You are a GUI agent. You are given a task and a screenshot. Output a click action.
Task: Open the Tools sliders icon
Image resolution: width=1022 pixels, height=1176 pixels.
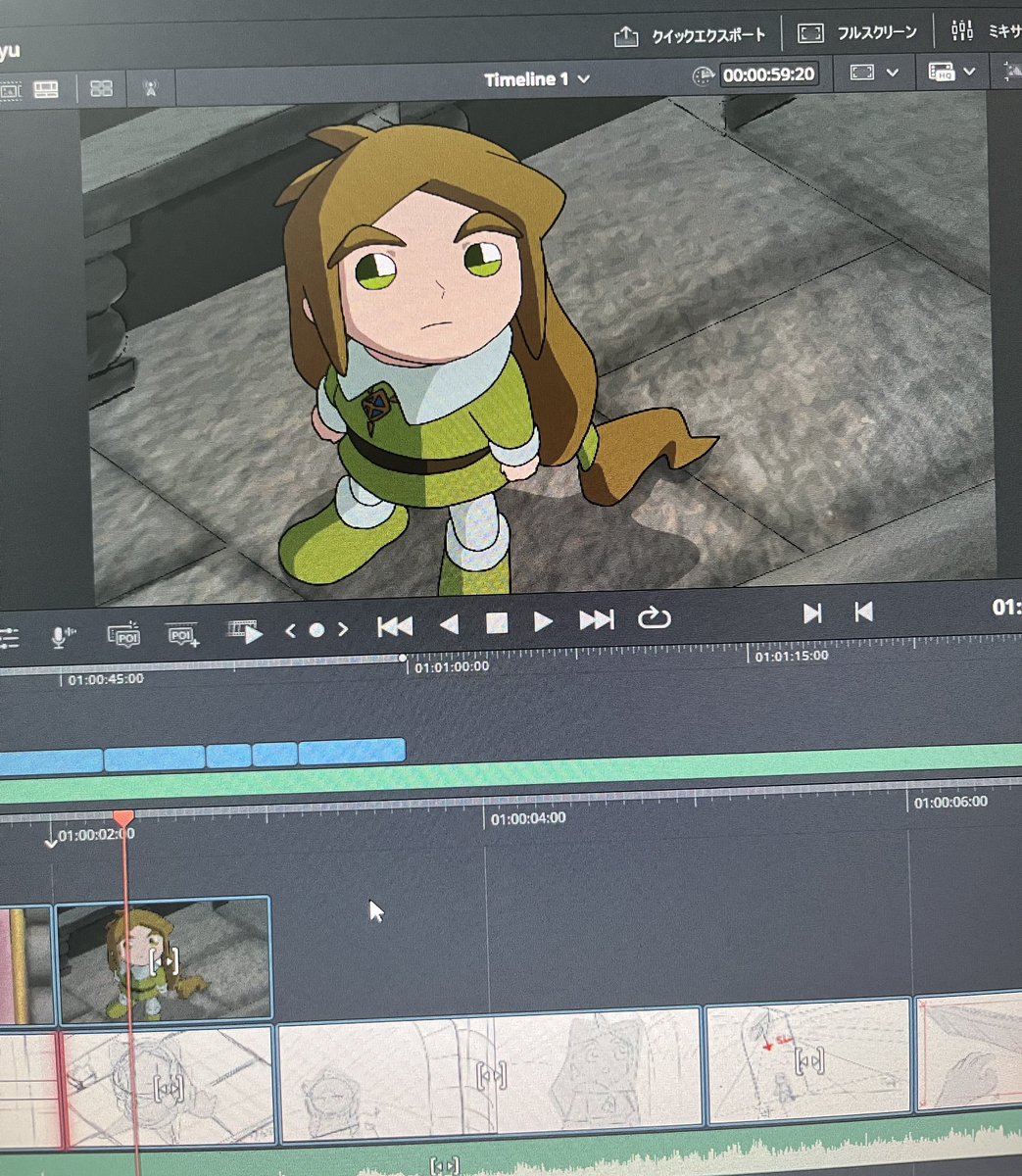coord(8,639)
